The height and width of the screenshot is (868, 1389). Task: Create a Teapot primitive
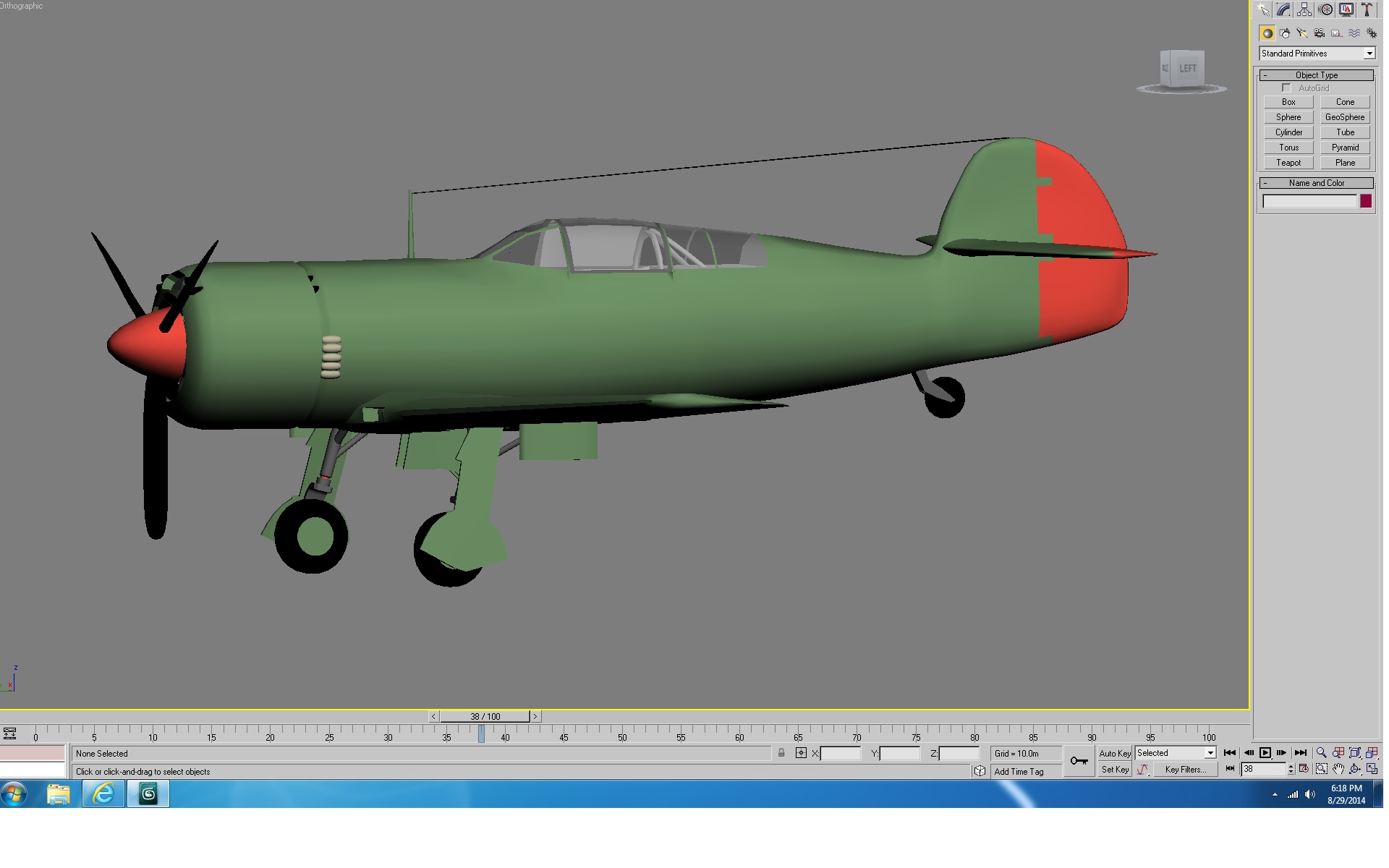[x=1288, y=163]
